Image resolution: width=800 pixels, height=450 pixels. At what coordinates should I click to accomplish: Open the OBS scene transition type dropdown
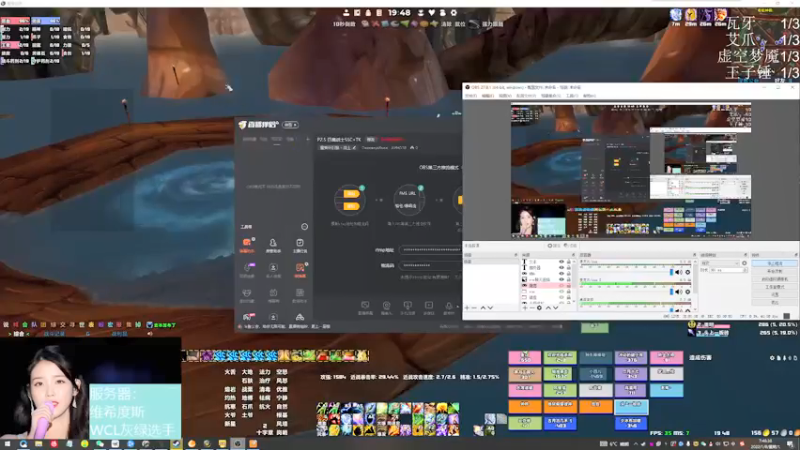(720, 263)
